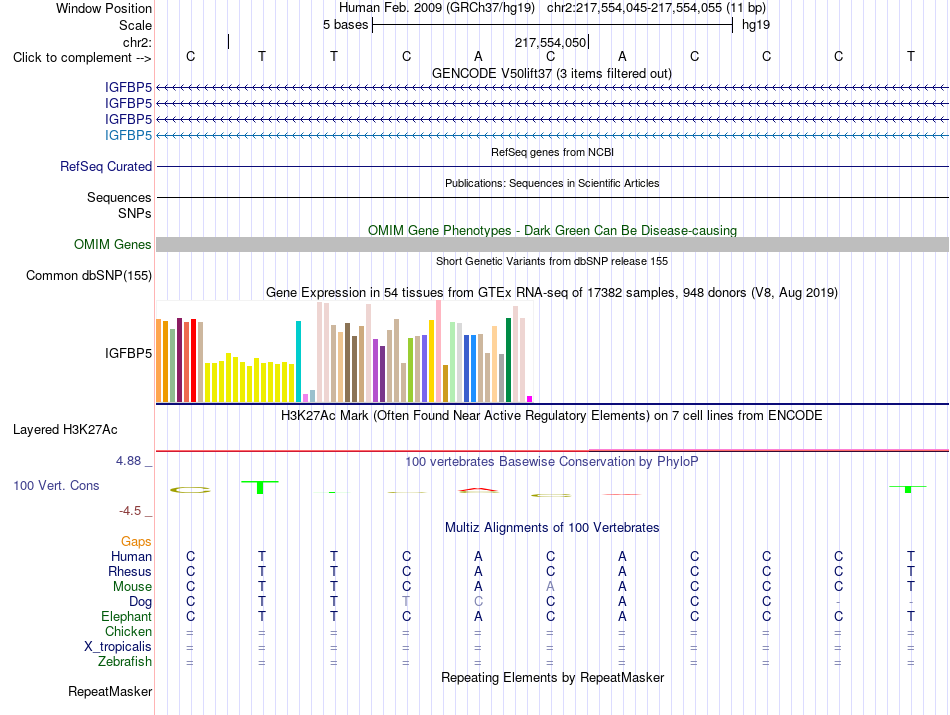This screenshot has height=715, width=950.
Task: Click the hg19 text beside scale bar
Action: pos(756,25)
